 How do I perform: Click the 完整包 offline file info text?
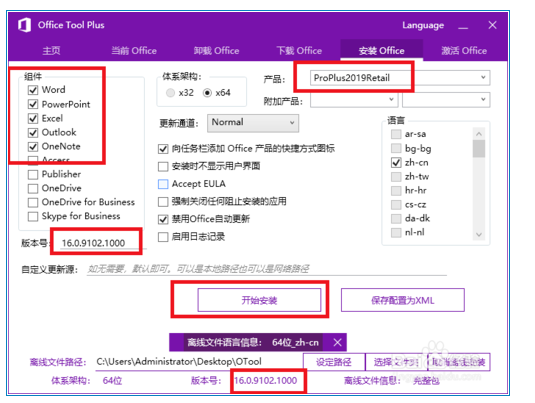pos(426,380)
